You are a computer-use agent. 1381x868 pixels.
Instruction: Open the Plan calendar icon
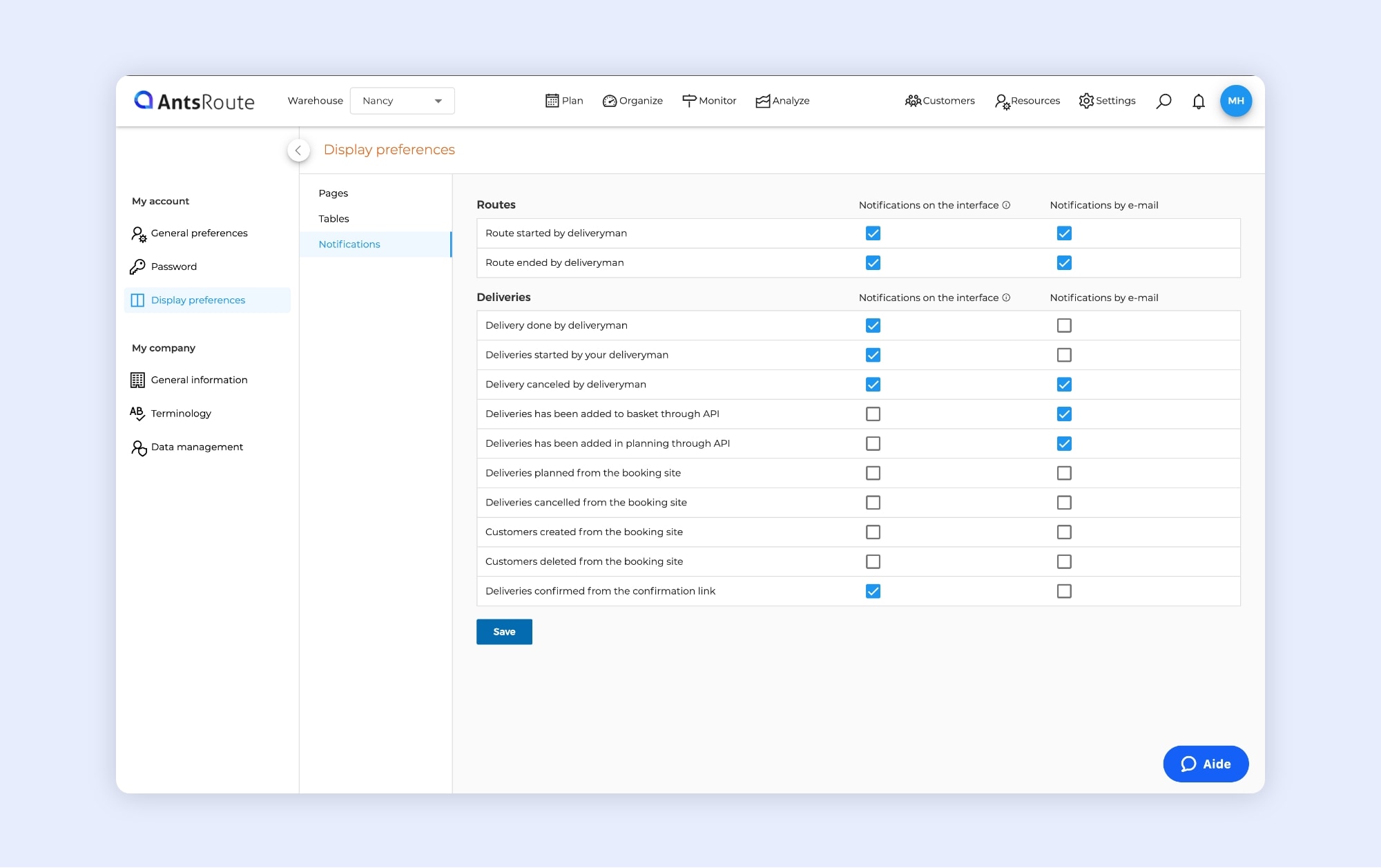552,101
